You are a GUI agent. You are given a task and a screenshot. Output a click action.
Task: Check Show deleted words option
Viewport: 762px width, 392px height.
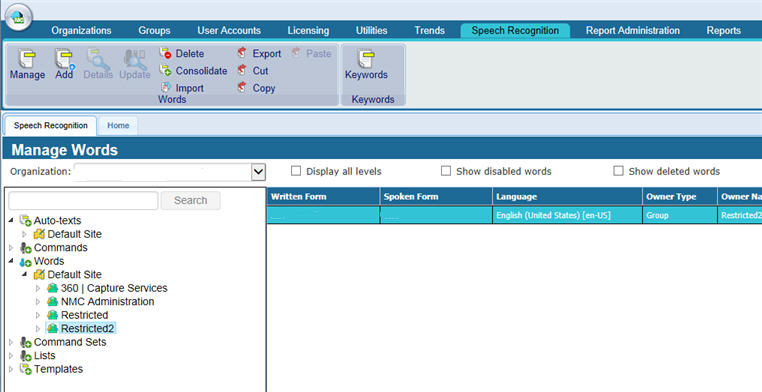click(618, 171)
